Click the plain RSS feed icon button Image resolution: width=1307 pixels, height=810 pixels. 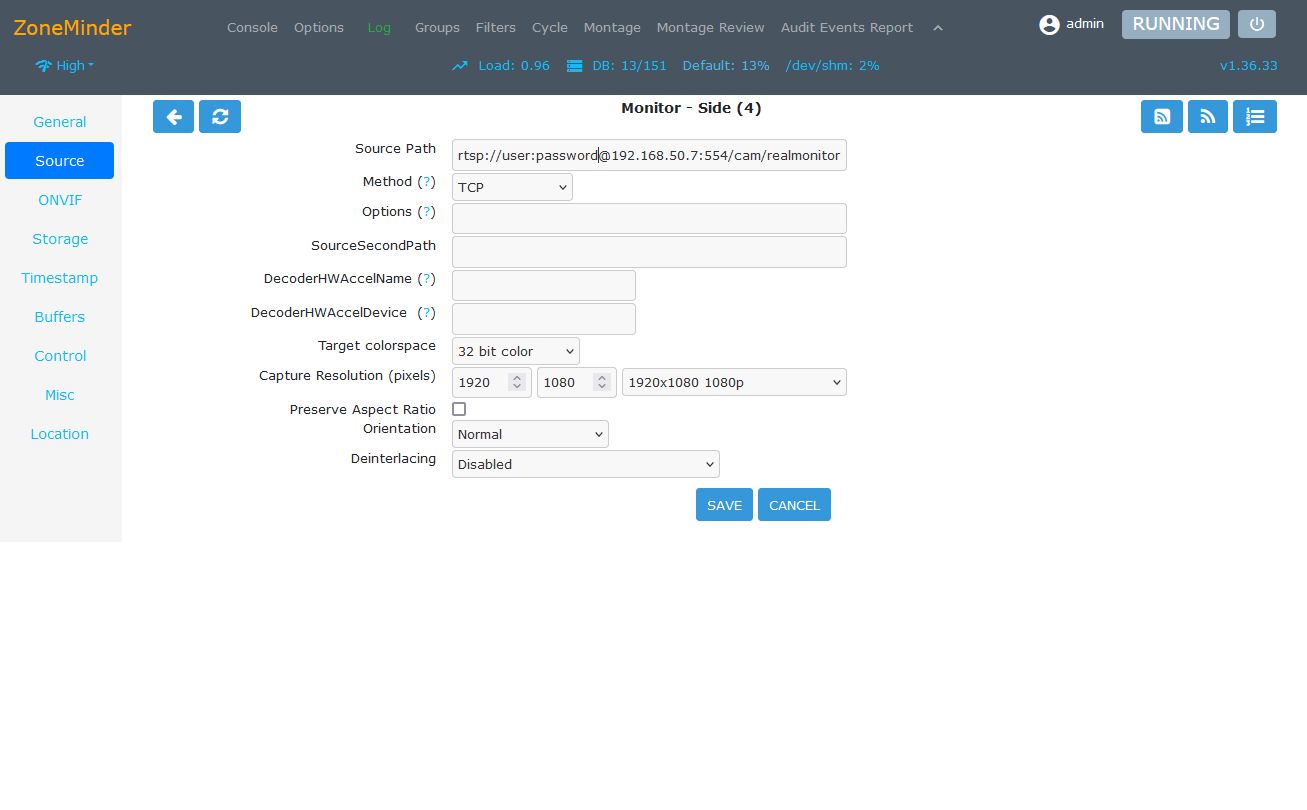coord(1208,116)
